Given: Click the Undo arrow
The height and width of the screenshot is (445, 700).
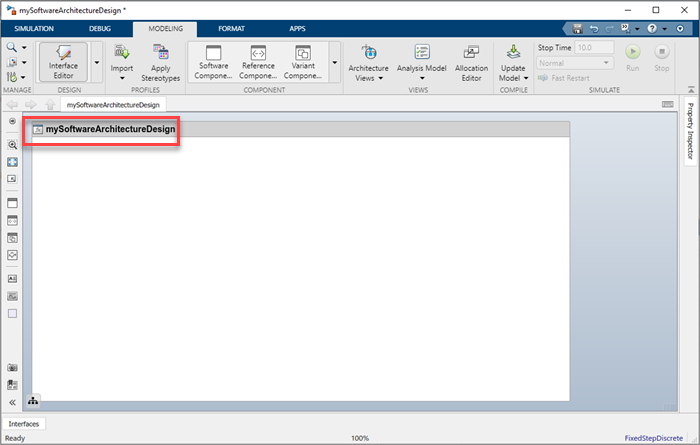Looking at the screenshot, I should tap(594, 29).
